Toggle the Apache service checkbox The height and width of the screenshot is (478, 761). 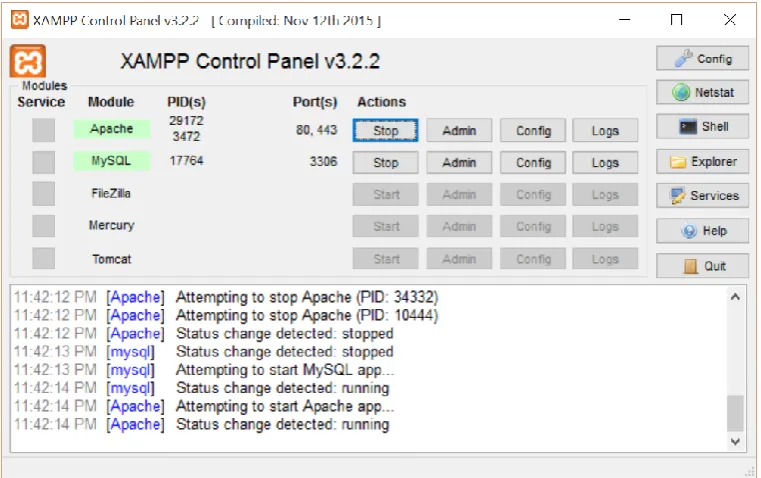[44, 130]
